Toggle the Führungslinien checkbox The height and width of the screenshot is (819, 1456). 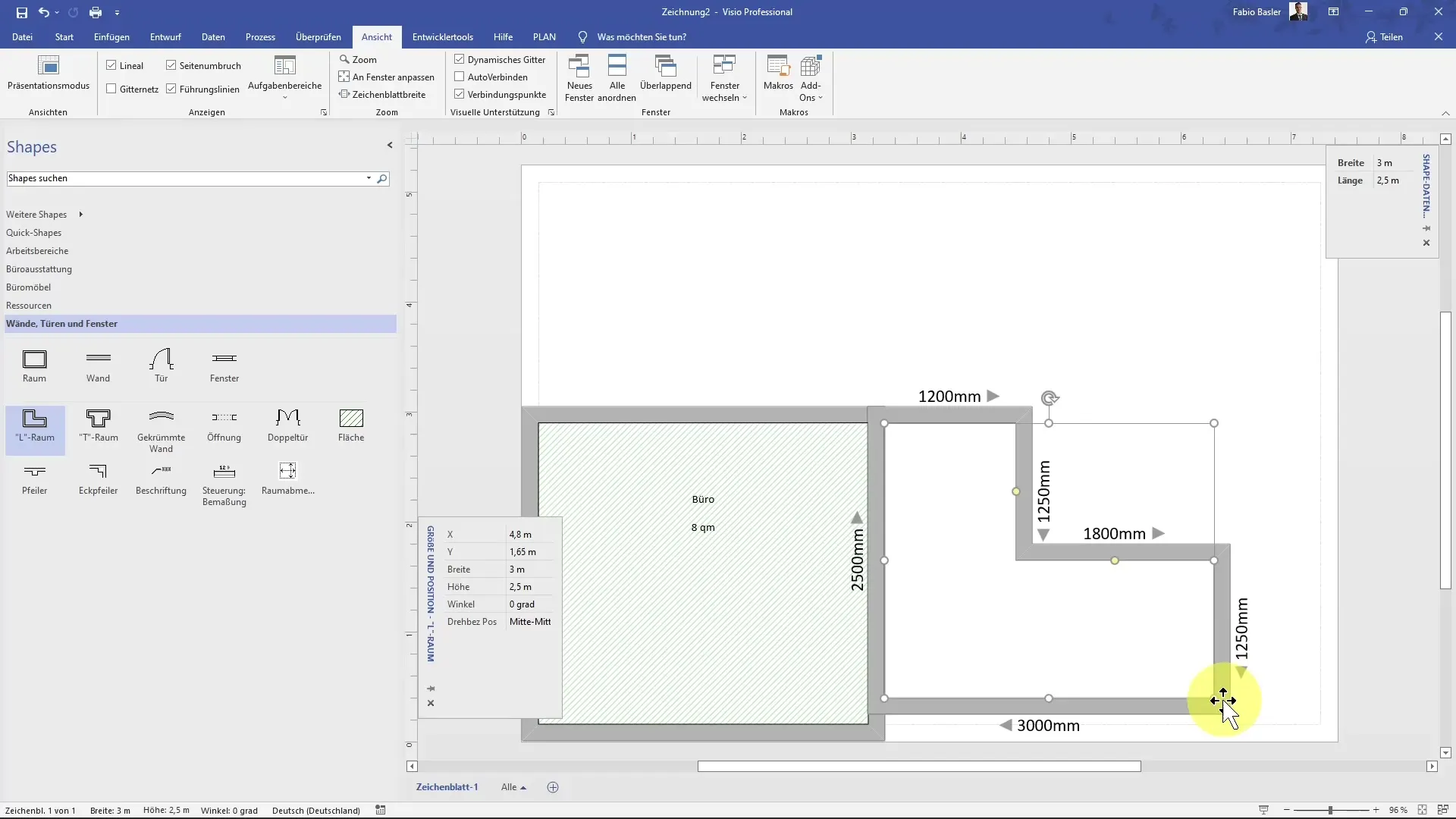pyautogui.click(x=171, y=89)
